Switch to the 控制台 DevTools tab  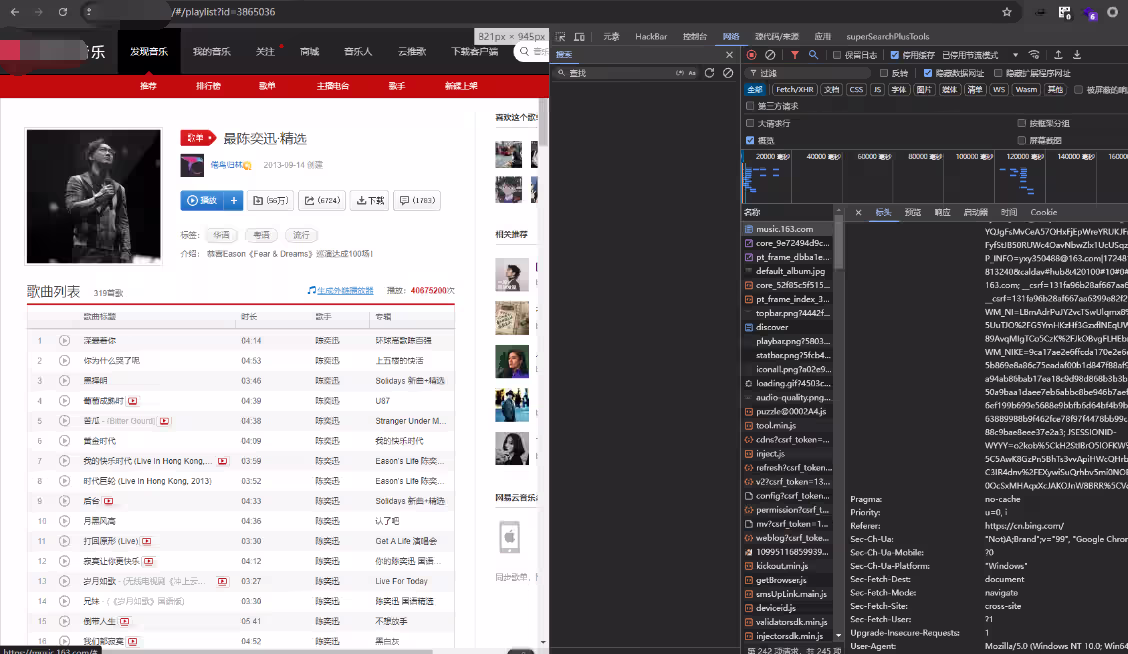695,36
